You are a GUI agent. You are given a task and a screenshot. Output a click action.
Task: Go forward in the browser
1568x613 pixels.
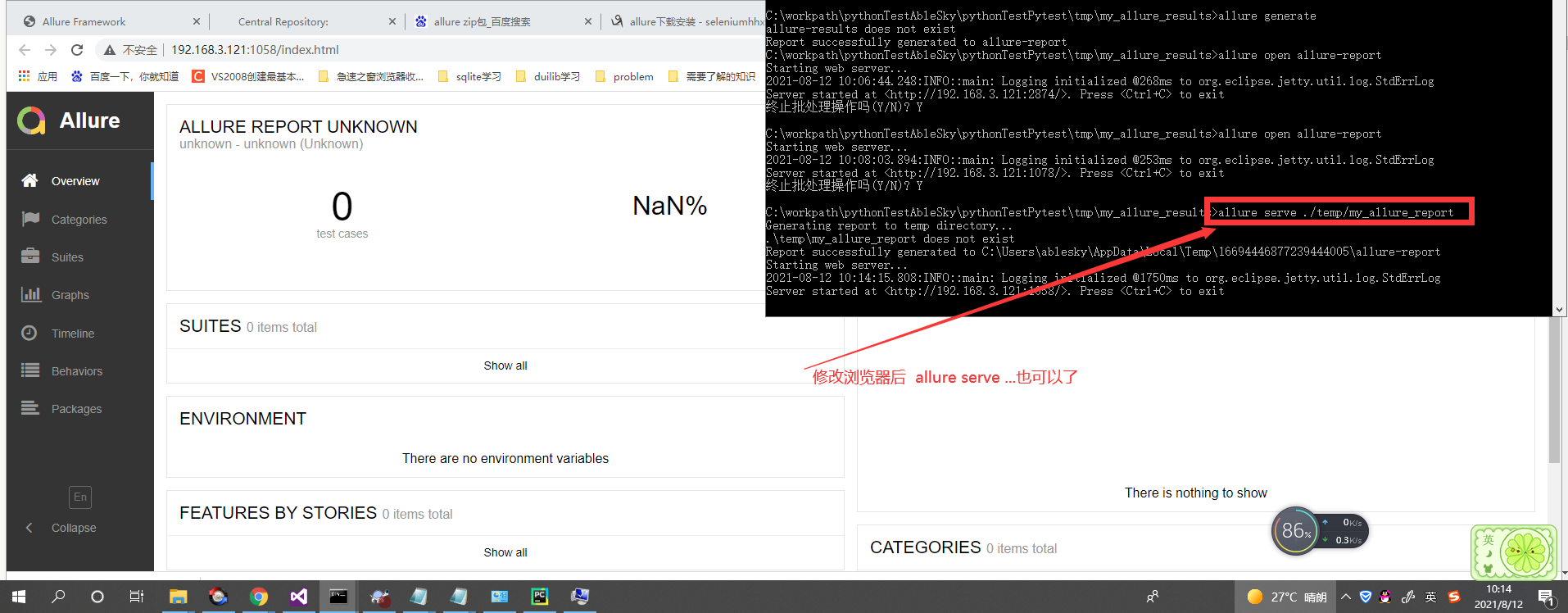pyautogui.click(x=51, y=50)
